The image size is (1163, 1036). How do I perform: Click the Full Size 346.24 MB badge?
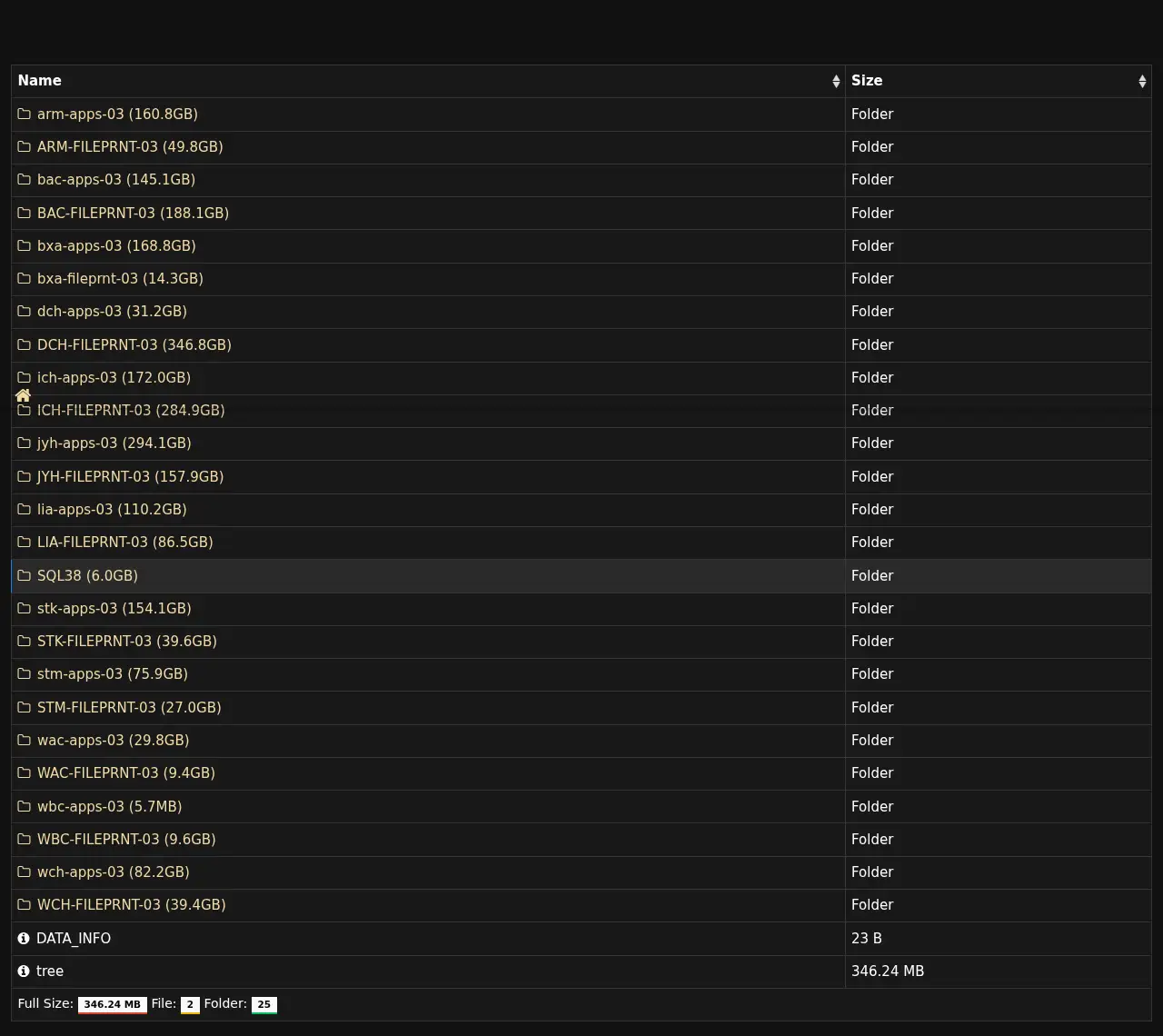112,1004
